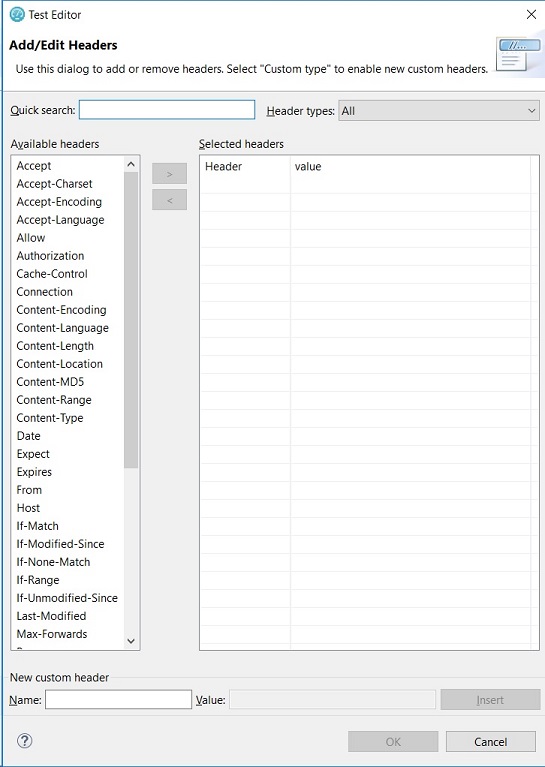This screenshot has height=767, width=545.
Task: Click the remove header left-arrow button
Action: 169,200
